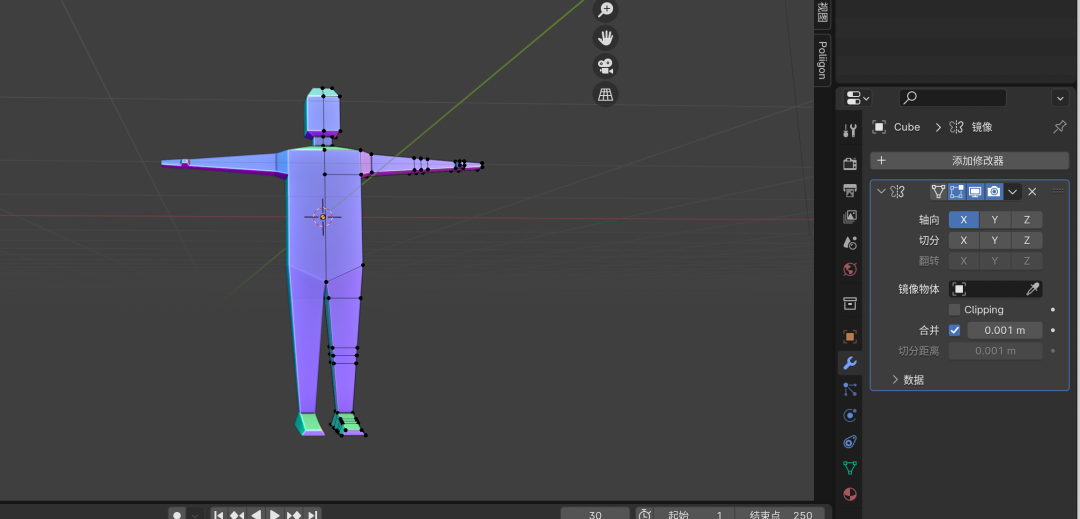This screenshot has width=1080, height=519.
Task: Open the Modifiers wrench properties tab
Action: 849,363
